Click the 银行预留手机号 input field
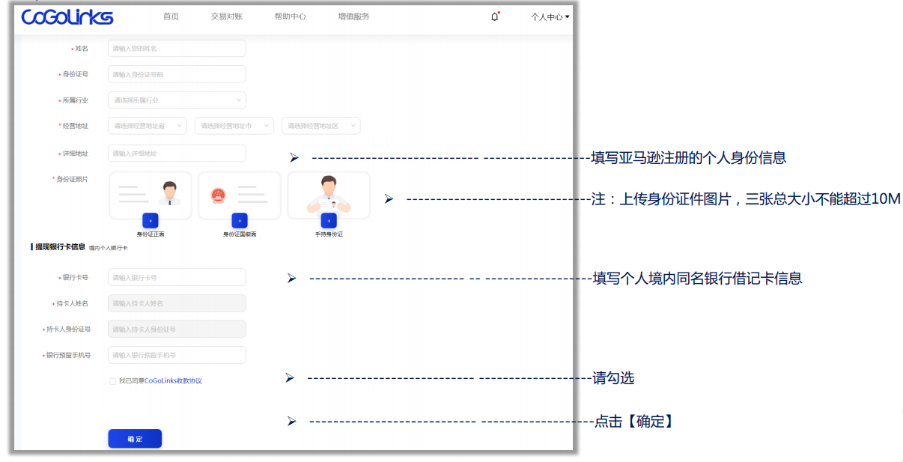The width and height of the screenshot is (903, 462). point(177,355)
